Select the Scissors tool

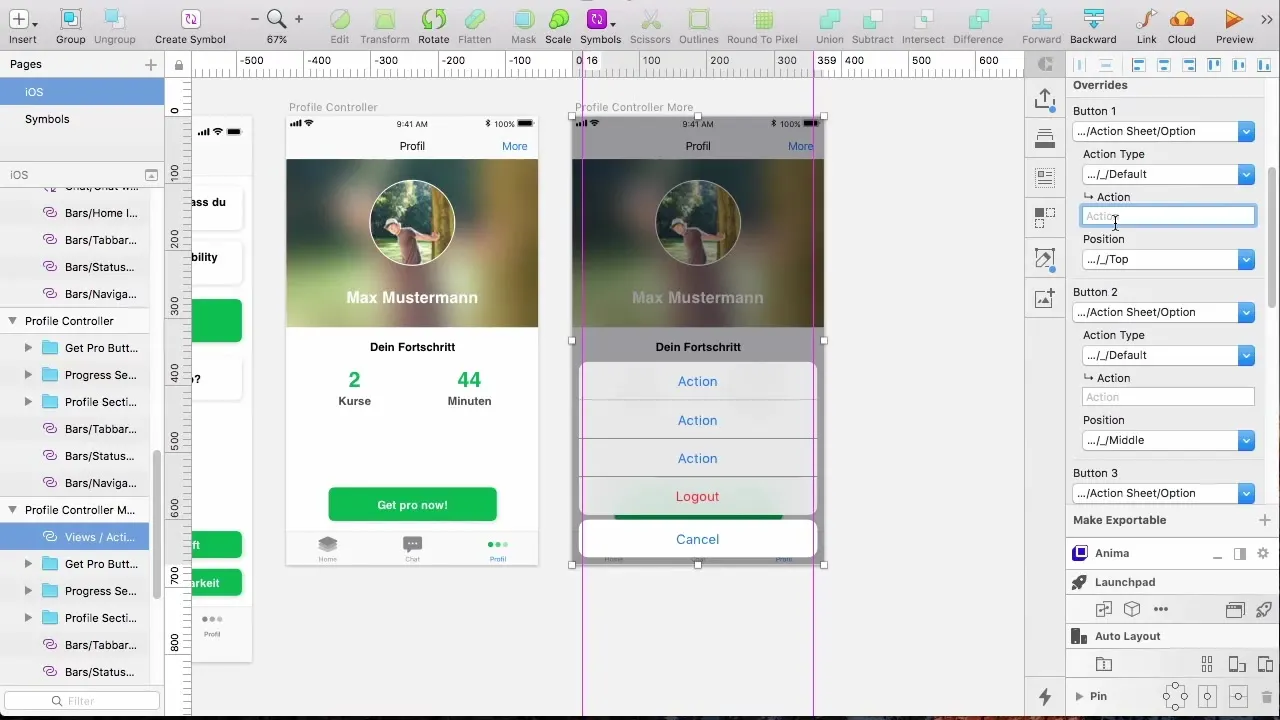[651, 19]
